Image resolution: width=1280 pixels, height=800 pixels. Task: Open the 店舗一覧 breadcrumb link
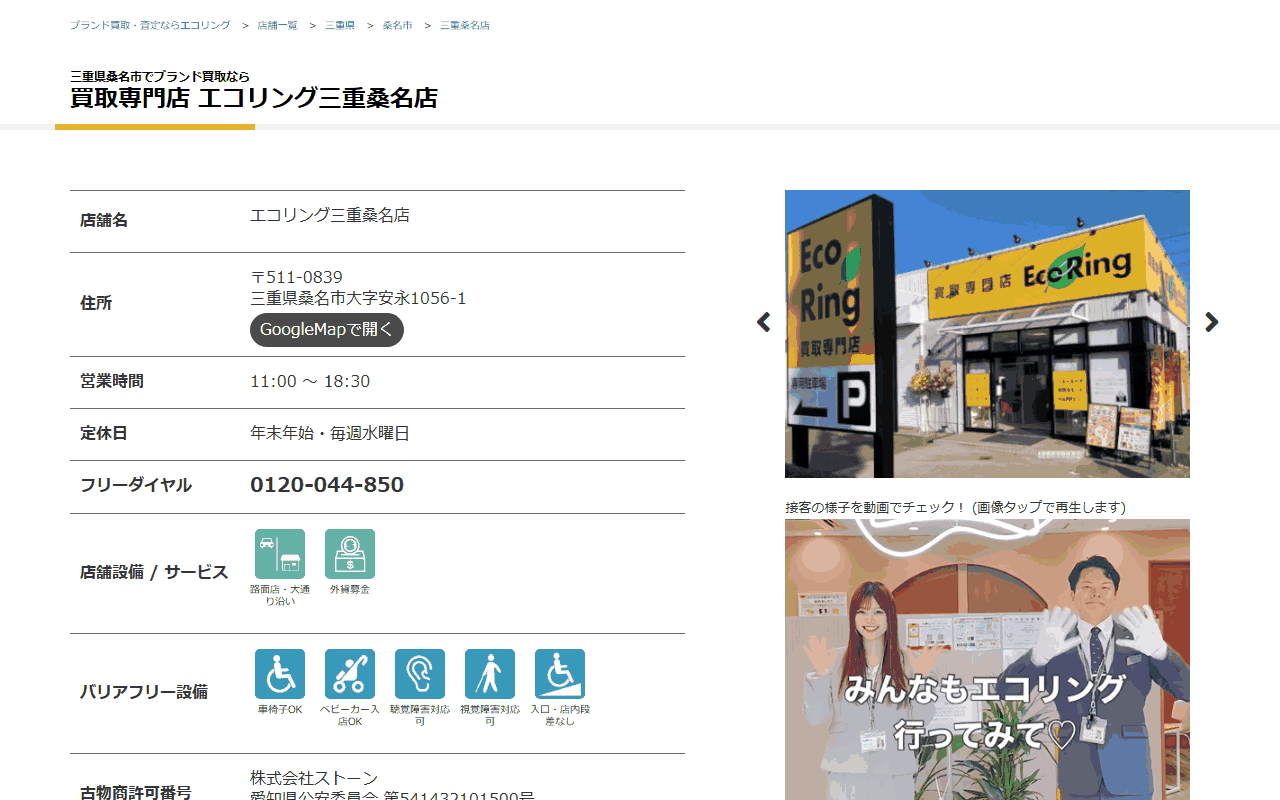click(x=277, y=25)
